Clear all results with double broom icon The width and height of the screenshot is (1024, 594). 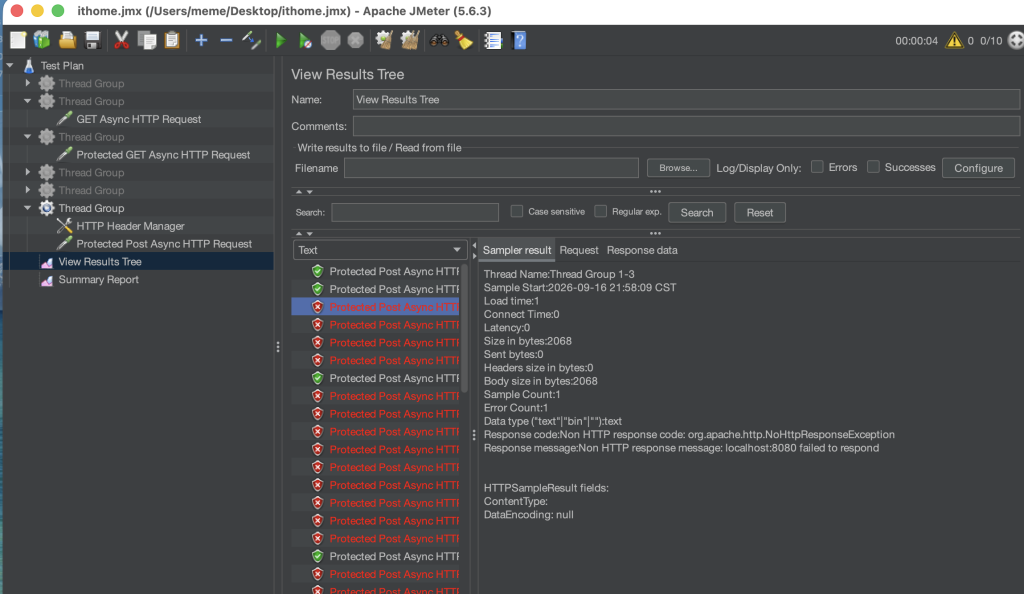click(409, 40)
